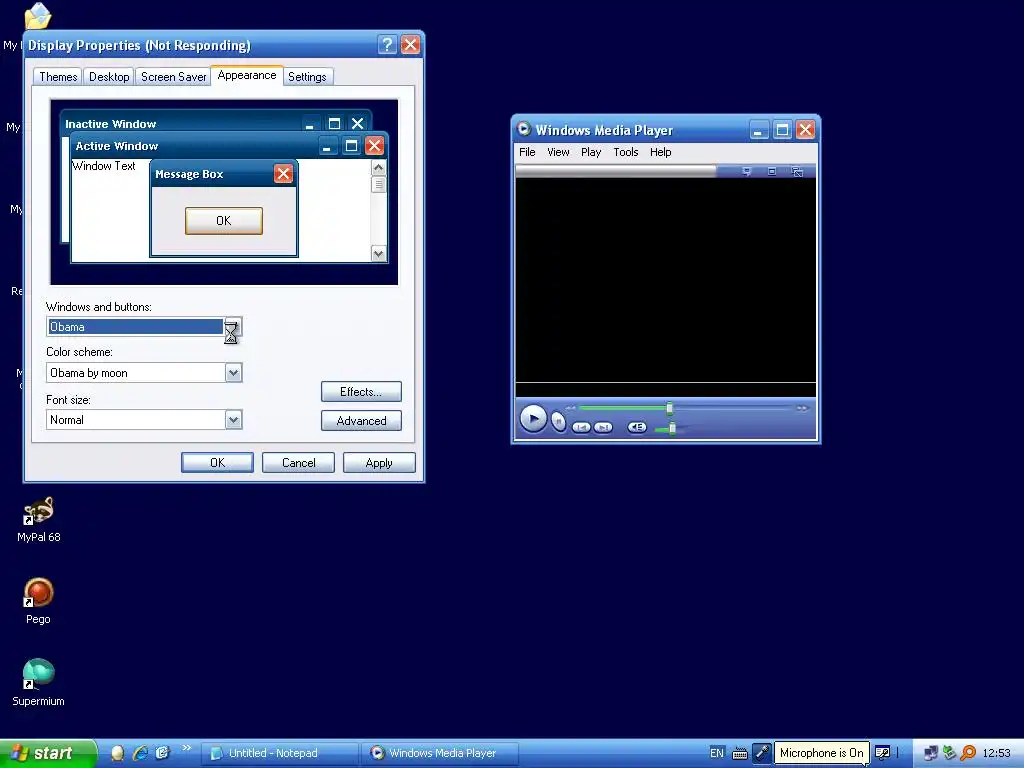Click third Quick Launch icon beside Internet Explorer
The width and height of the screenshot is (1024, 768).
(x=163, y=753)
